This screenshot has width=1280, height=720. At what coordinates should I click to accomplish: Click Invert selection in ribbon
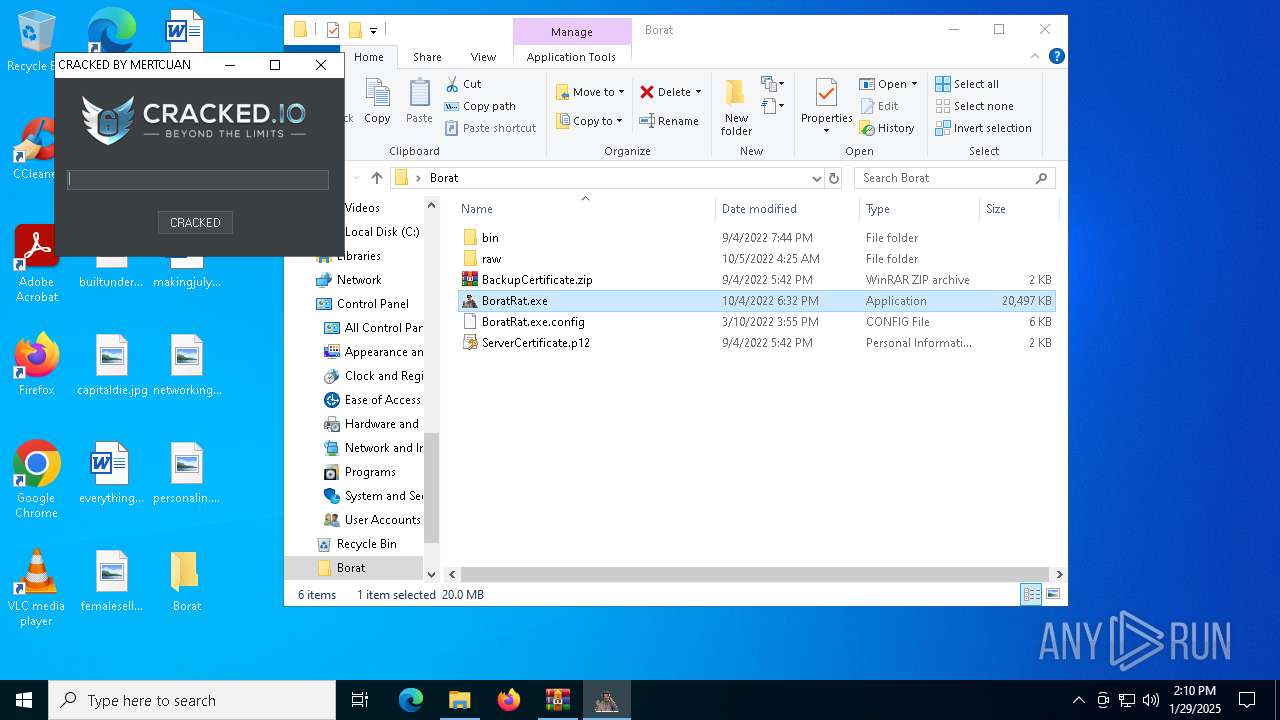[984, 128]
